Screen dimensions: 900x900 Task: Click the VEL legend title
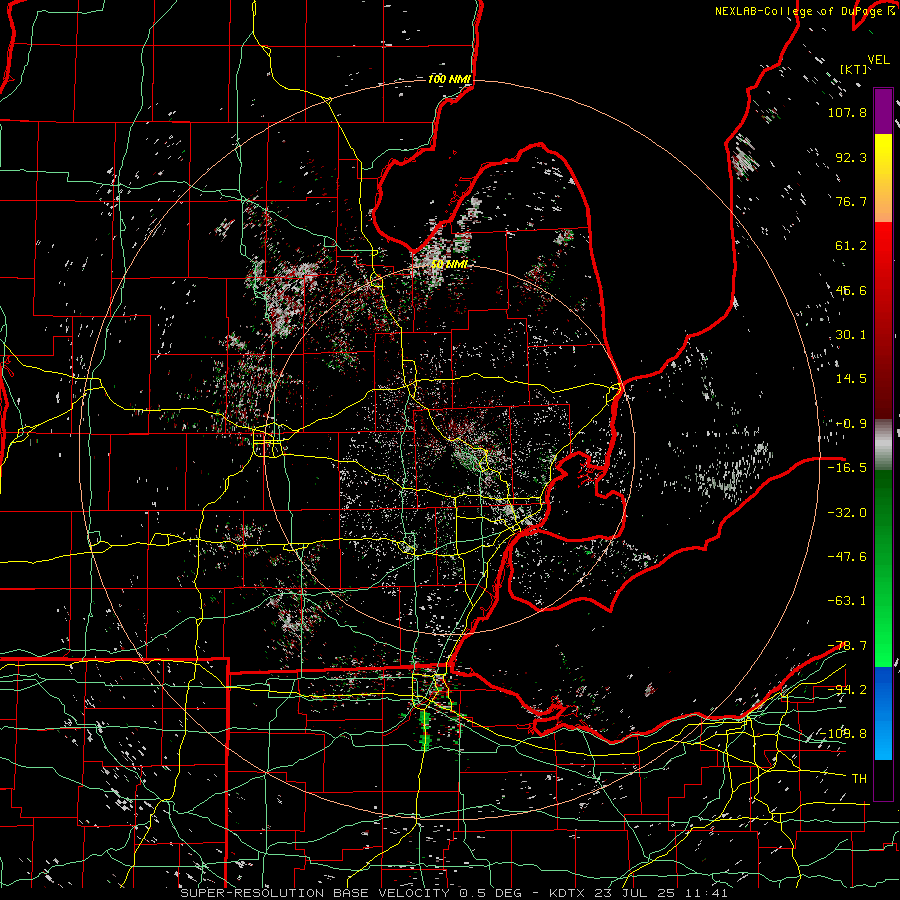click(878, 60)
